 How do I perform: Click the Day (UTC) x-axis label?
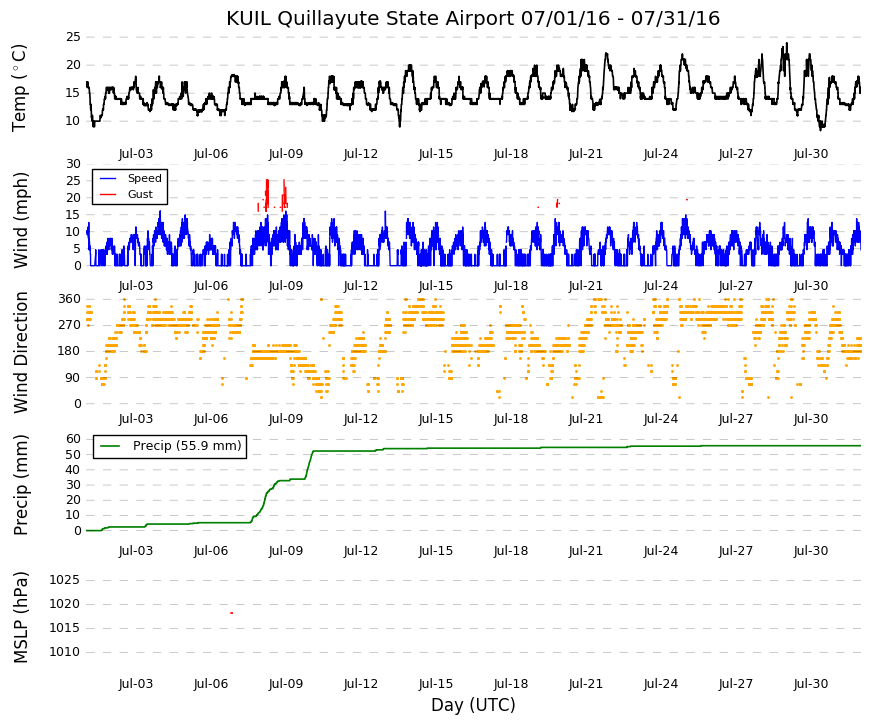click(x=473, y=705)
